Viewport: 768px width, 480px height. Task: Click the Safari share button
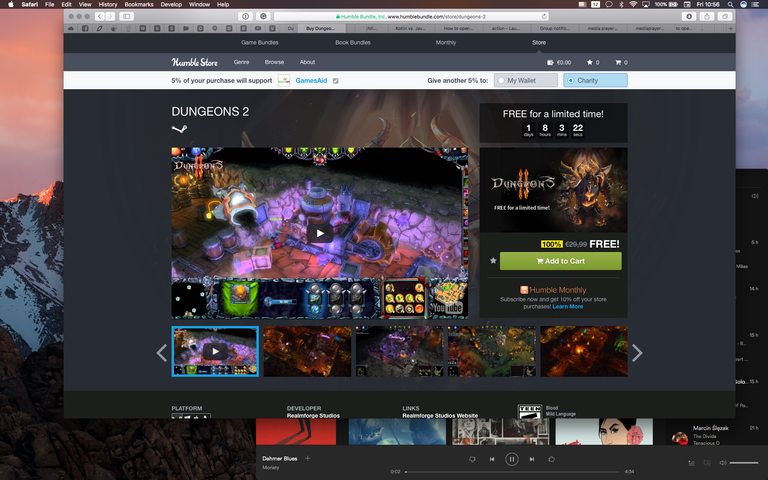pos(707,16)
